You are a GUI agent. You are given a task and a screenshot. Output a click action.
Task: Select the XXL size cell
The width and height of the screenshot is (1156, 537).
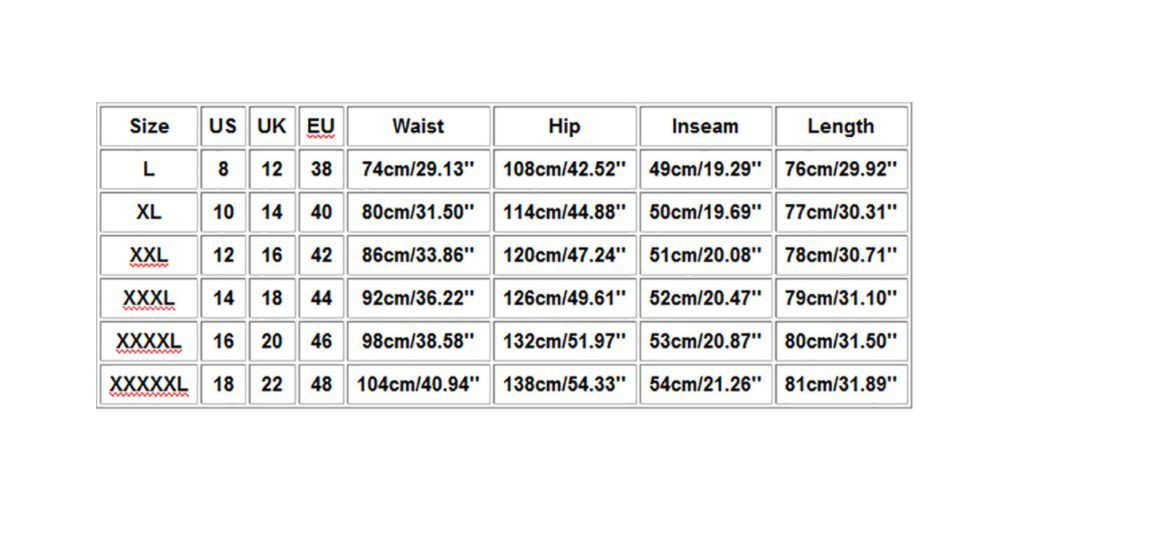click(x=149, y=255)
